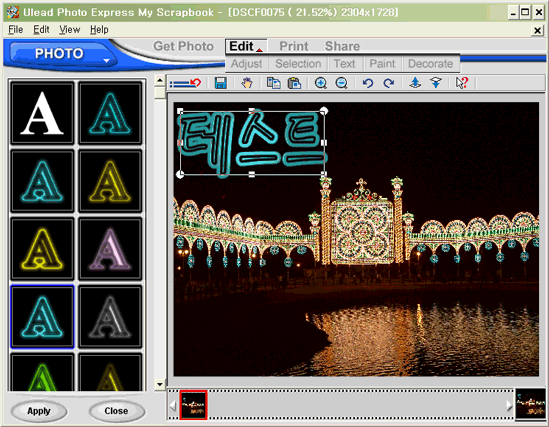This screenshot has width=549, height=427.
Task: Open the PHOTO mode dropdown
Action: (106, 61)
